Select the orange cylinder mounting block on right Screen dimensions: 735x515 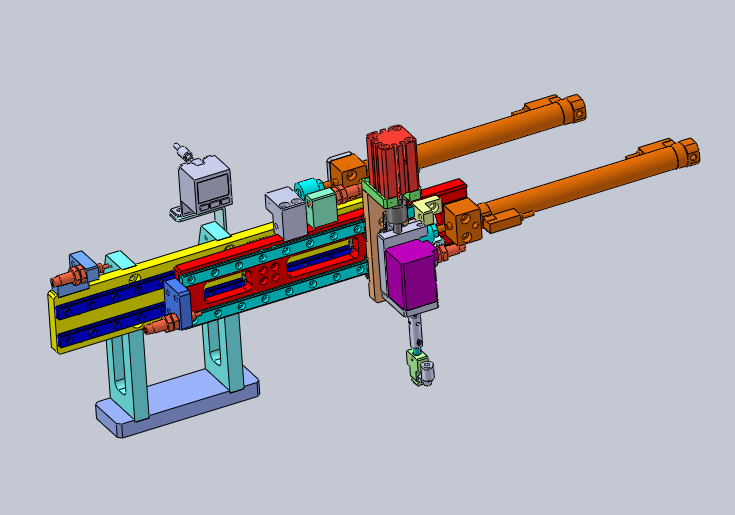463,222
